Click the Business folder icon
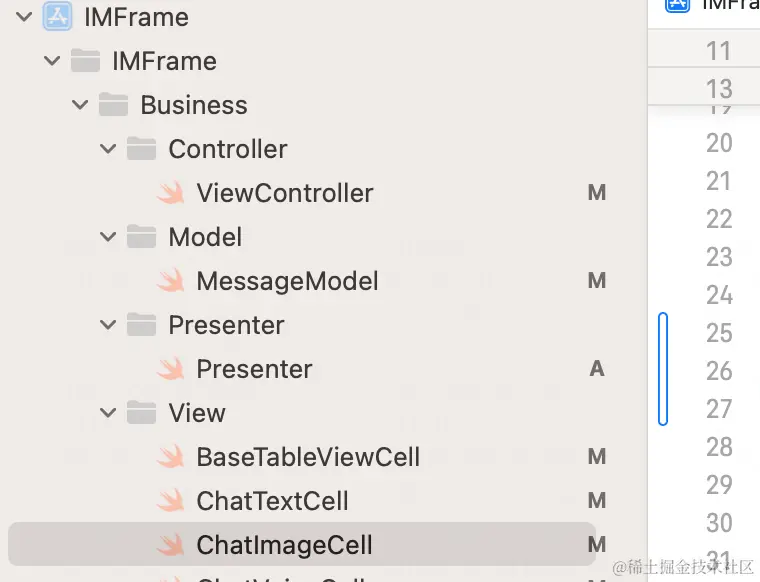 (x=114, y=105)
